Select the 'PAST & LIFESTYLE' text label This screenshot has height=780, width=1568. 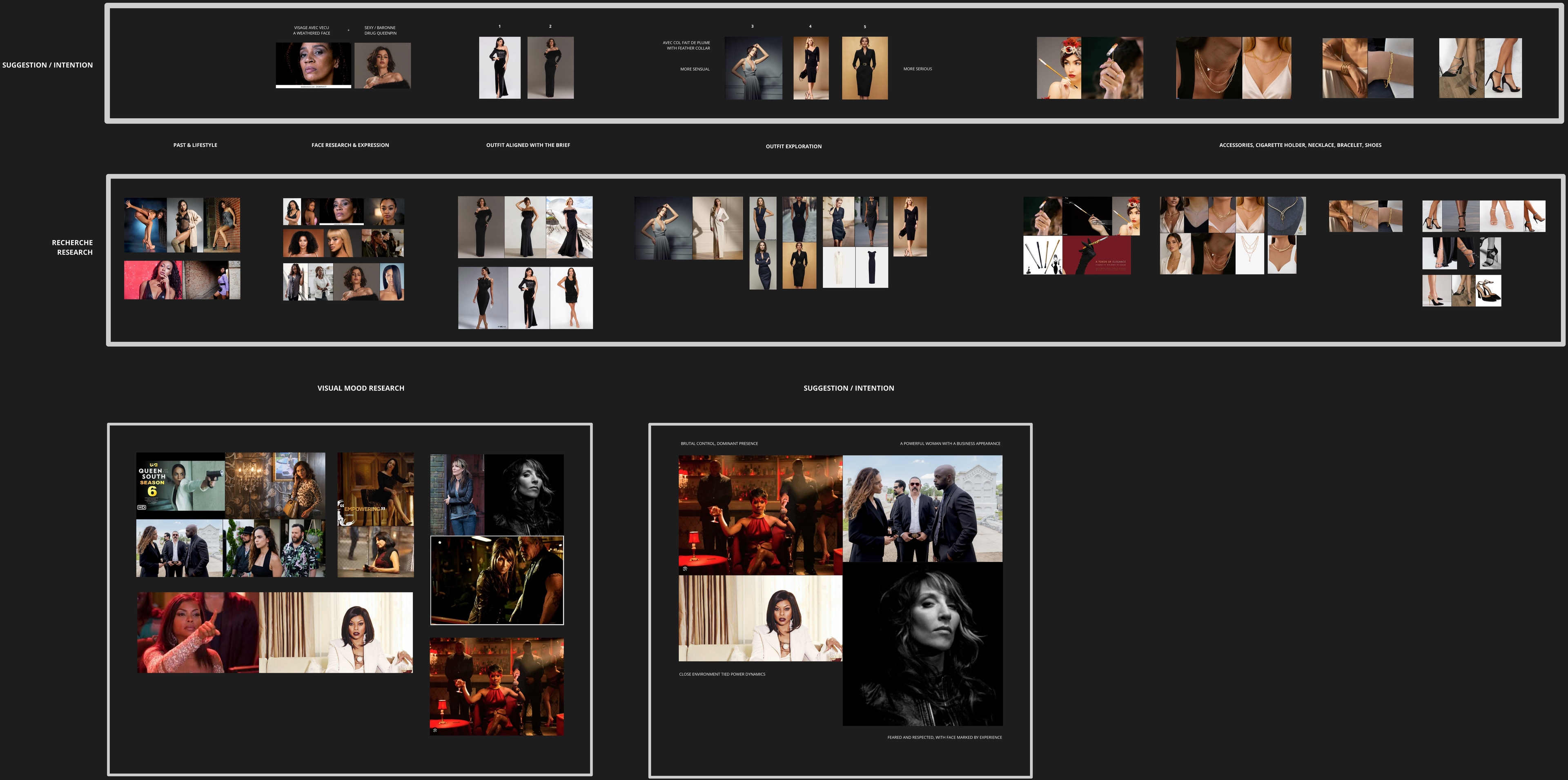click(x=195, y=145)
